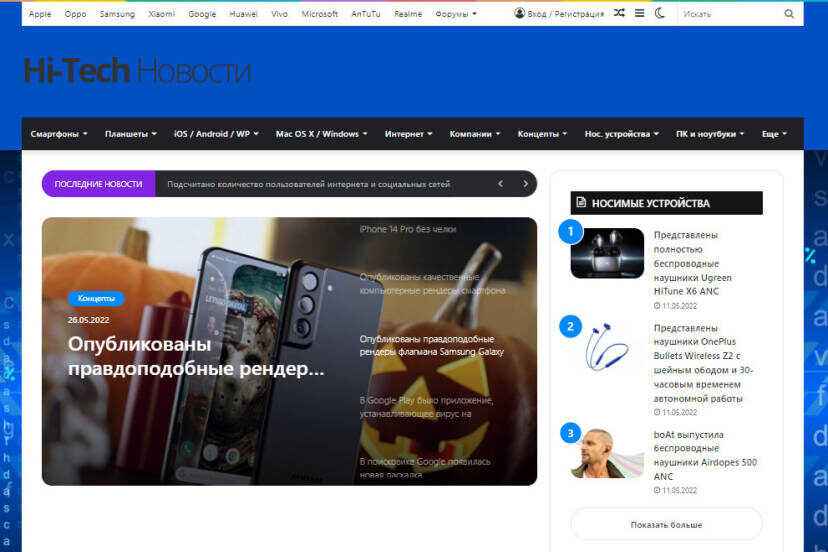Expand Нос. устройства menu

[622, 134]
